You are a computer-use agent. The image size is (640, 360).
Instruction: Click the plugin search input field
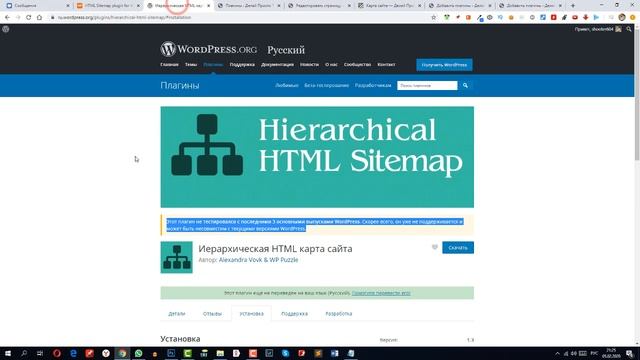[427, 85]
